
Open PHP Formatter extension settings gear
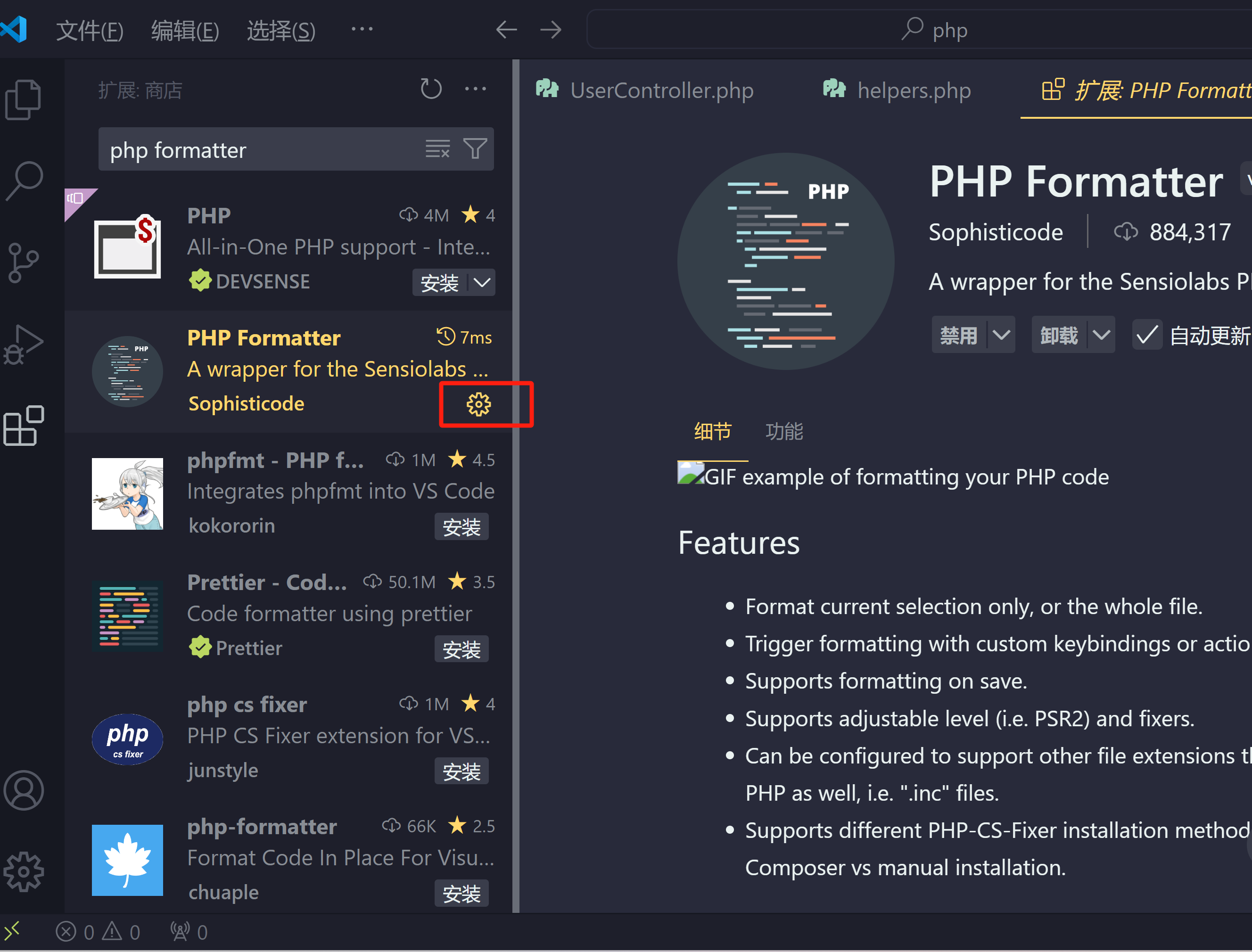pos(479,404)
